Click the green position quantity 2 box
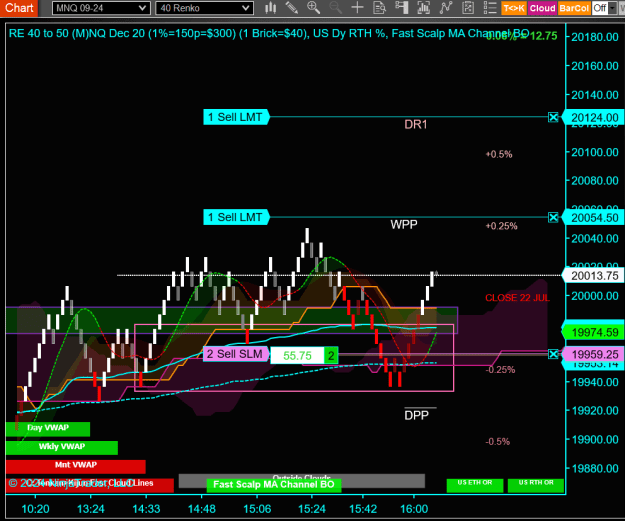Viewport: 625px width, 521px height. 331,355
